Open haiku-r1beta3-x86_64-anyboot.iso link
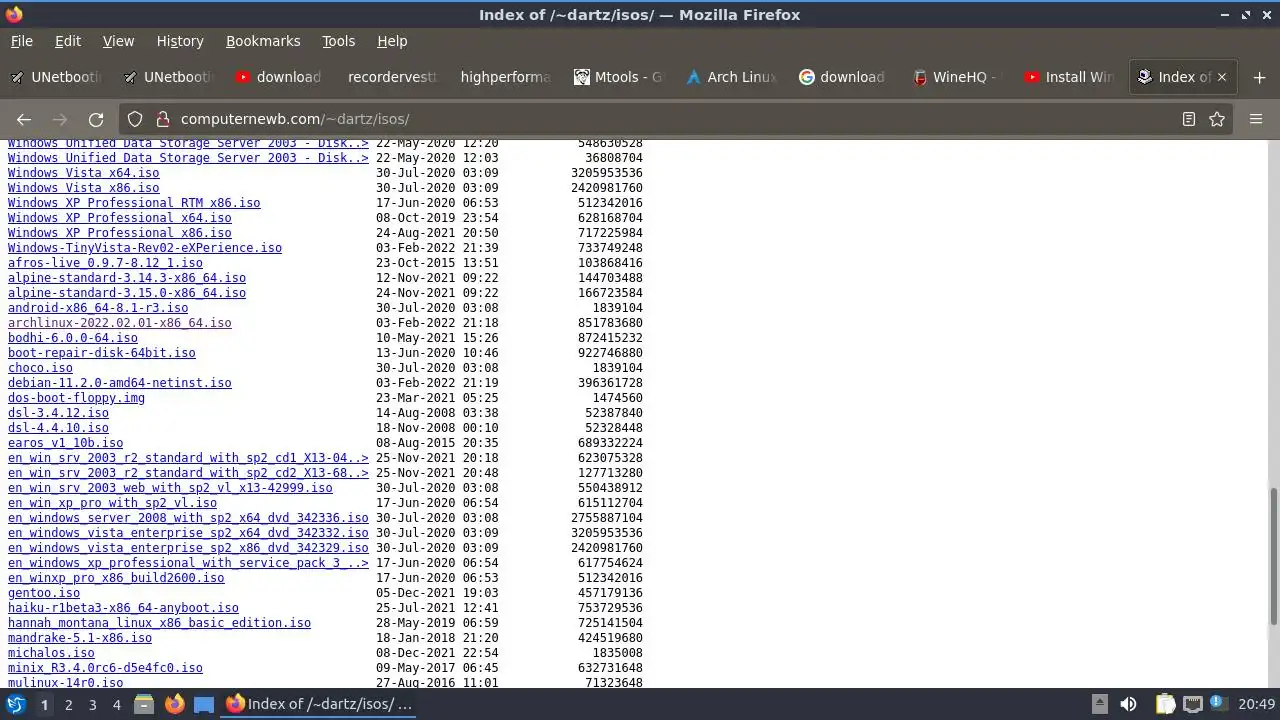This screenshot has width=1280, height=720. pyautogui.click(x=123, y=608)
